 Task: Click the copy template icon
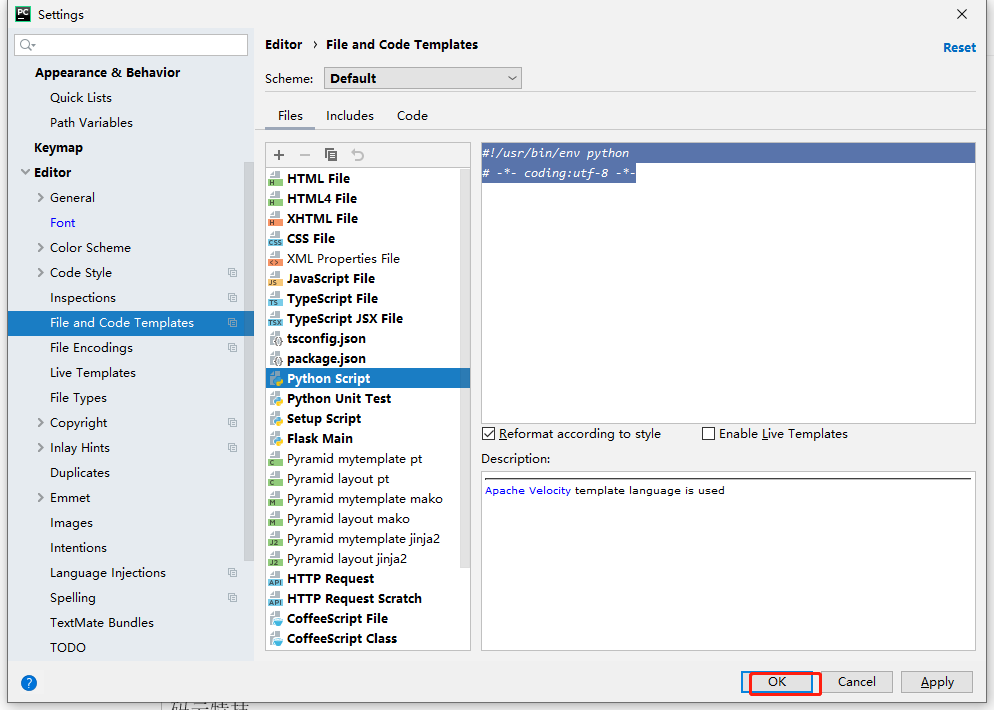331,155
